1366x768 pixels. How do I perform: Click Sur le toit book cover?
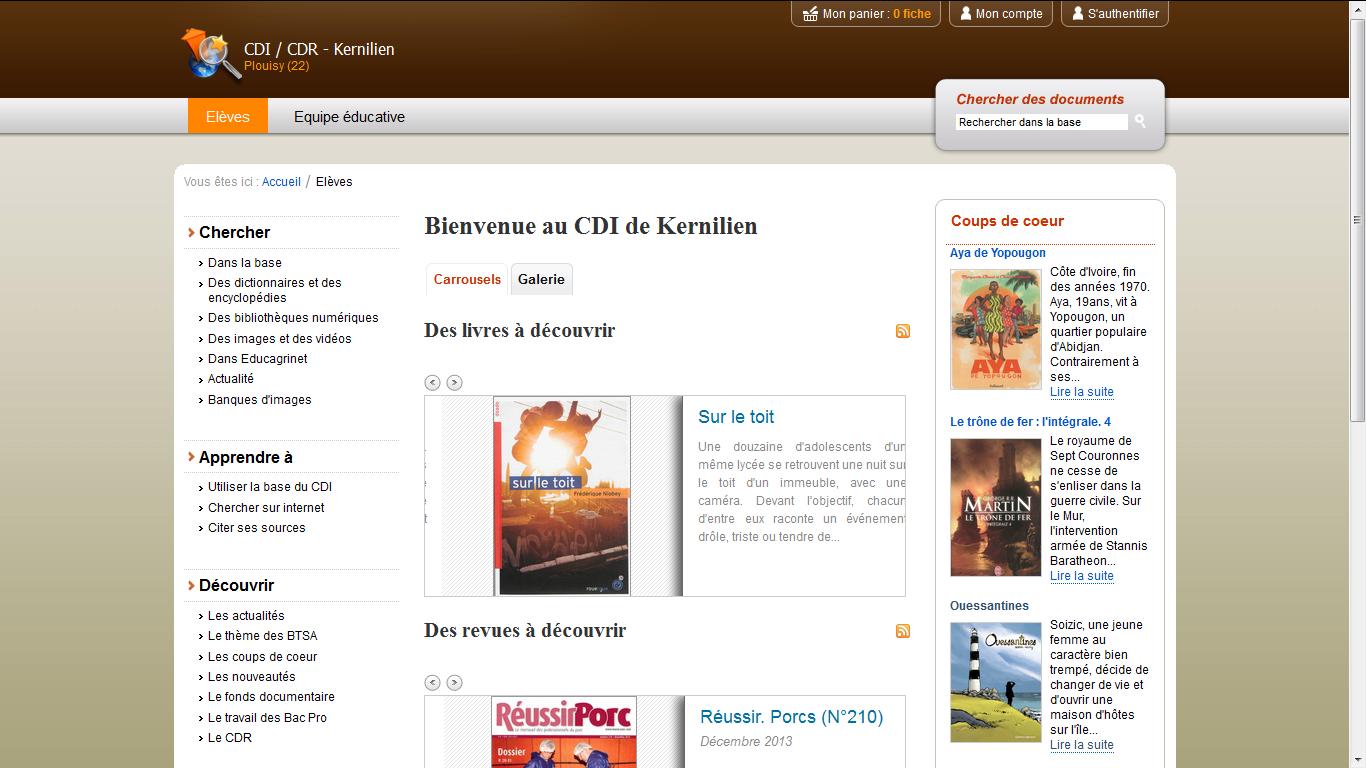click(562, 496)
